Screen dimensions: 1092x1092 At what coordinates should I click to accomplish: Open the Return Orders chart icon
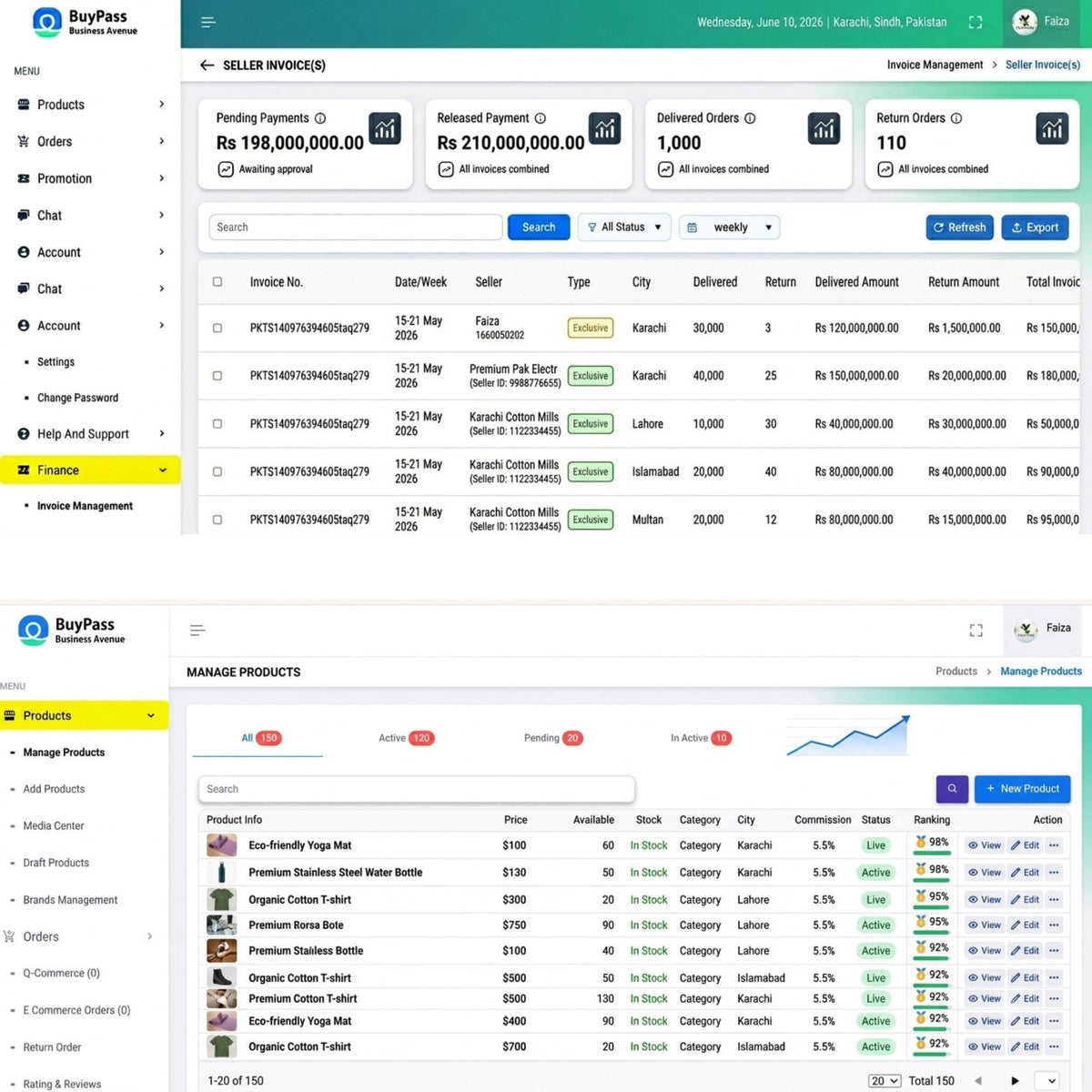[1052, 128]
